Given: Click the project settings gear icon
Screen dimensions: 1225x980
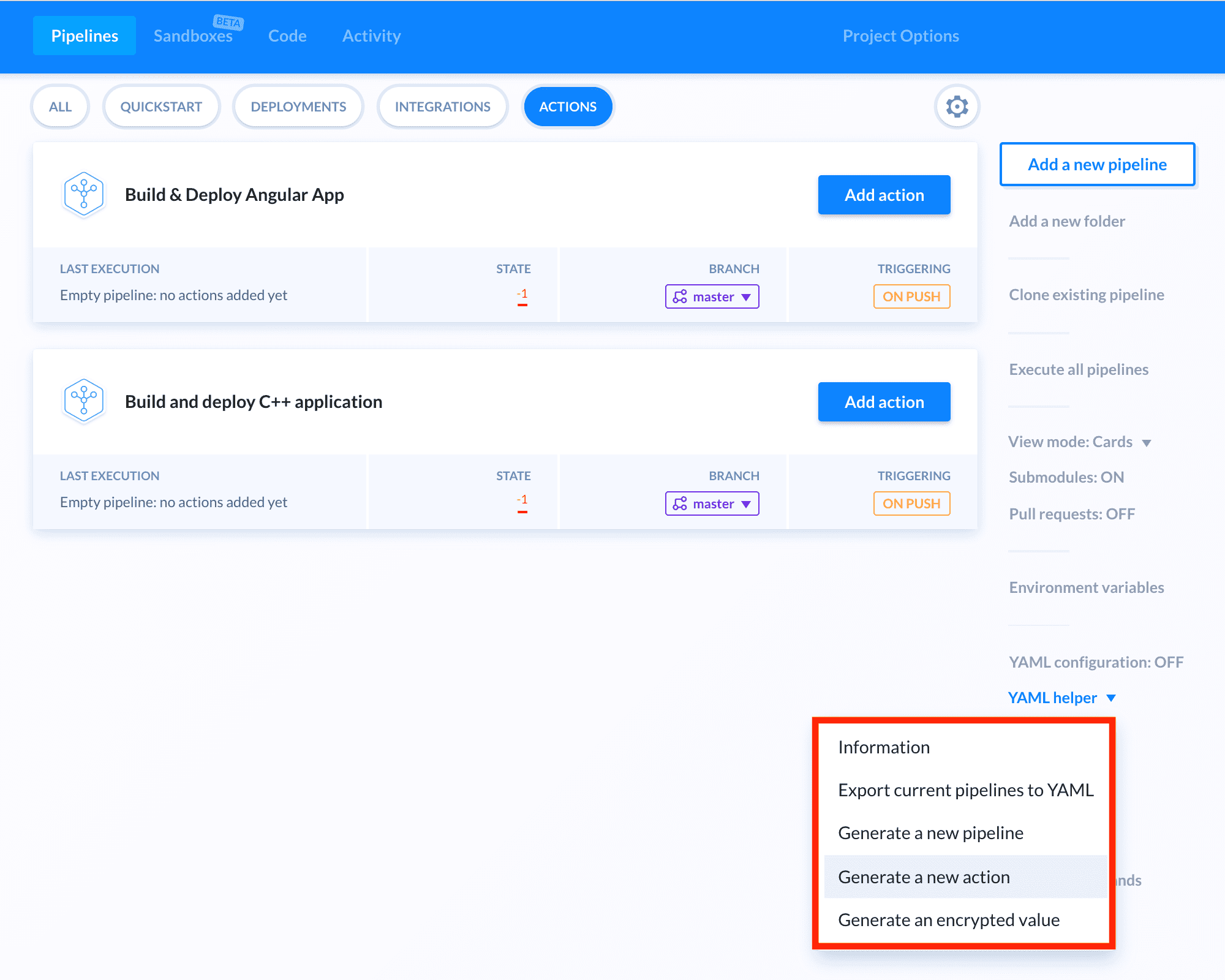Looking at the screenshot, I should click(957, 105).
